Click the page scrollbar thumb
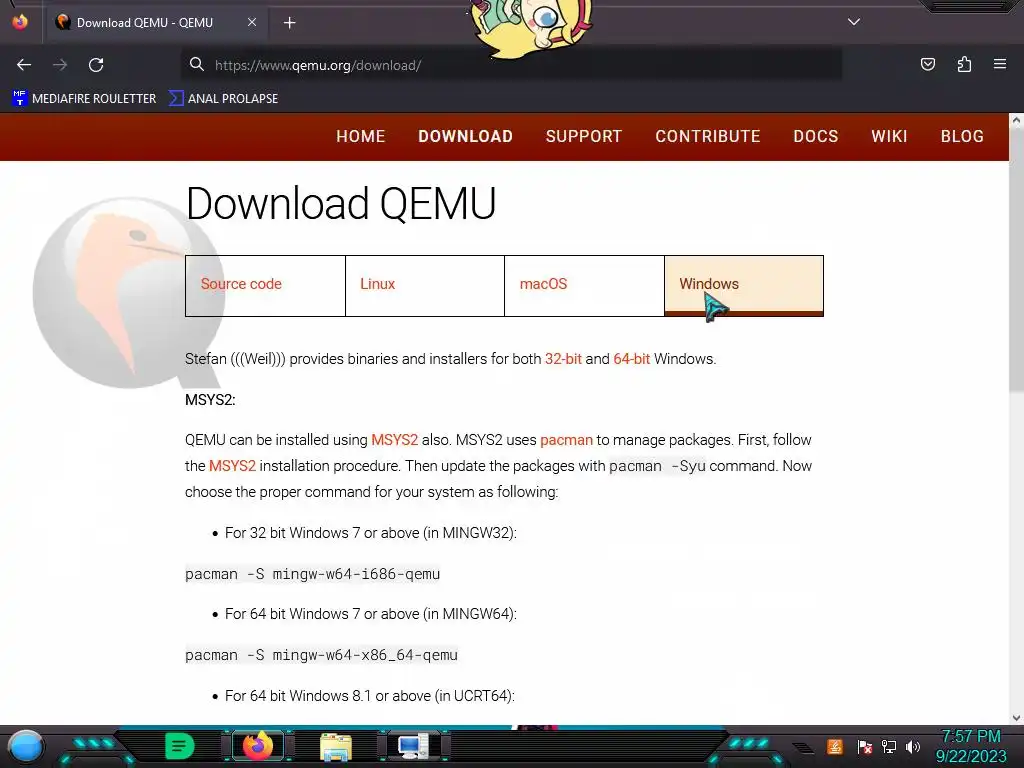1024x768 pixels. pos(1016,261)
